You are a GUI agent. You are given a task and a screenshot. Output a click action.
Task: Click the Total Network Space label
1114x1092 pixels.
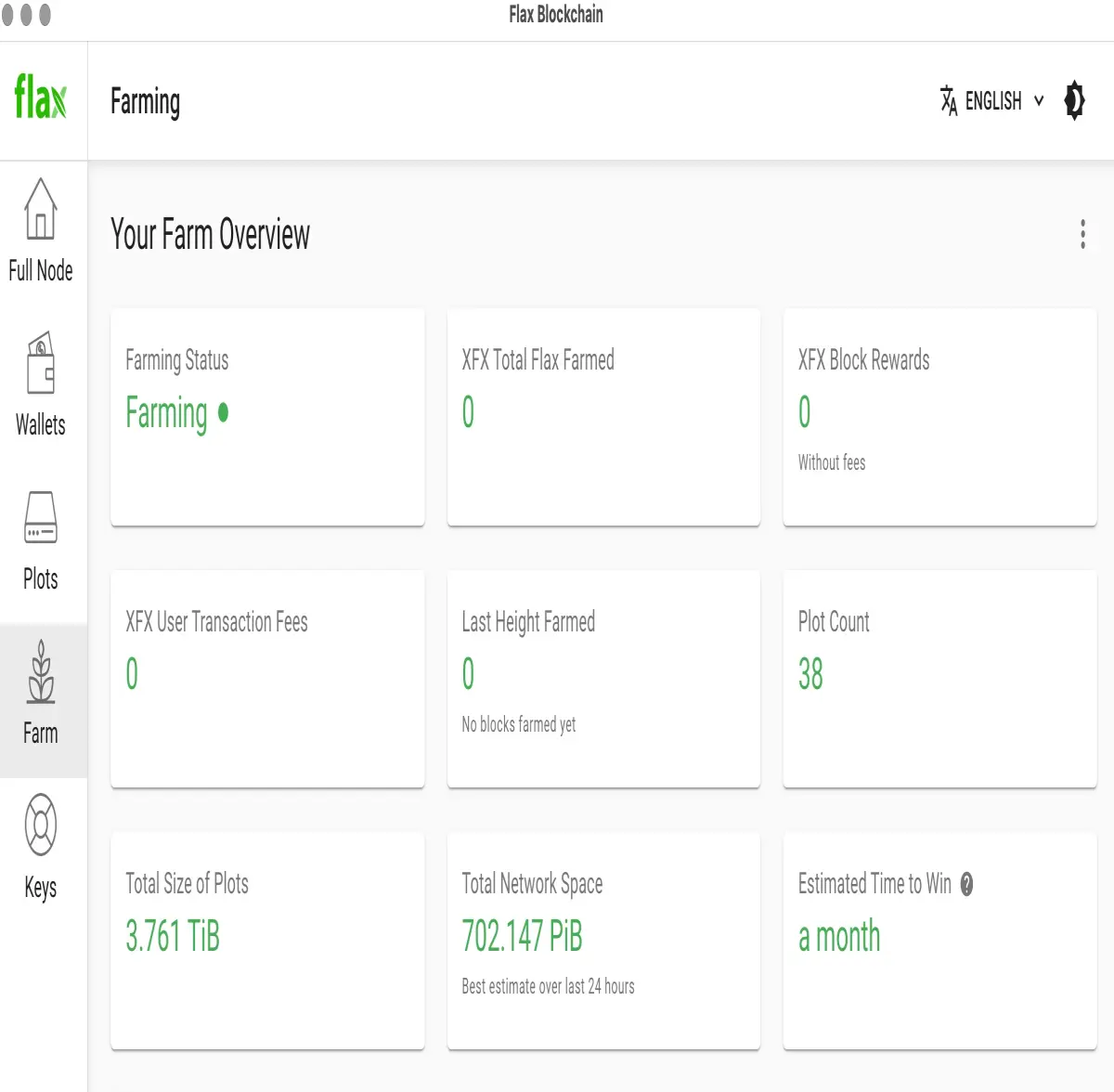(x=532, y=884)
